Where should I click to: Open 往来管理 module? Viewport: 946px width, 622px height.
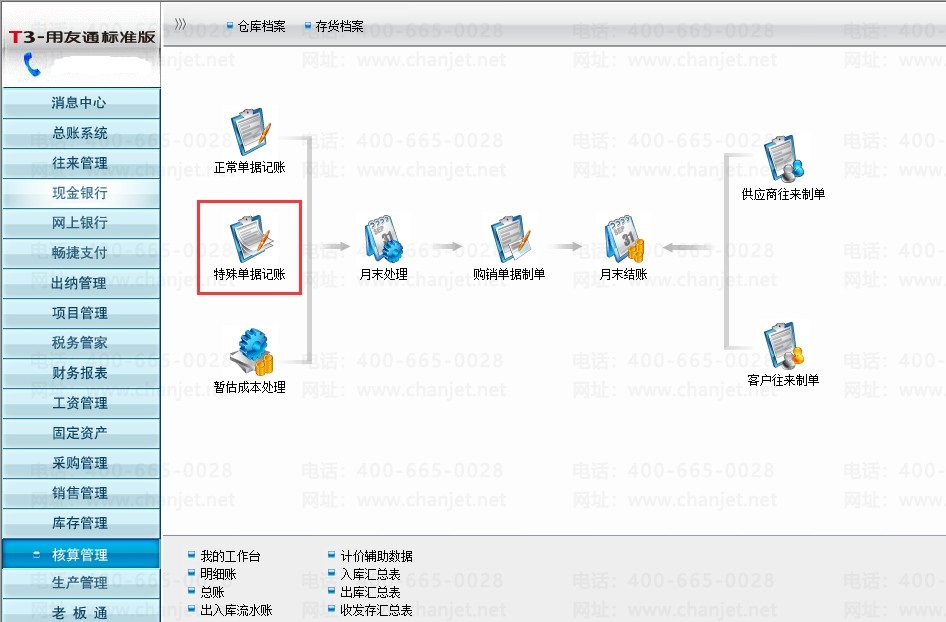pos(81,163)
